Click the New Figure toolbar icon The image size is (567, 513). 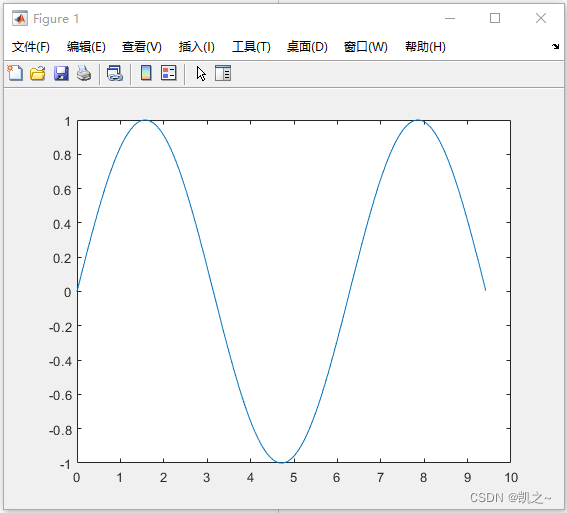tap(15, 73)
